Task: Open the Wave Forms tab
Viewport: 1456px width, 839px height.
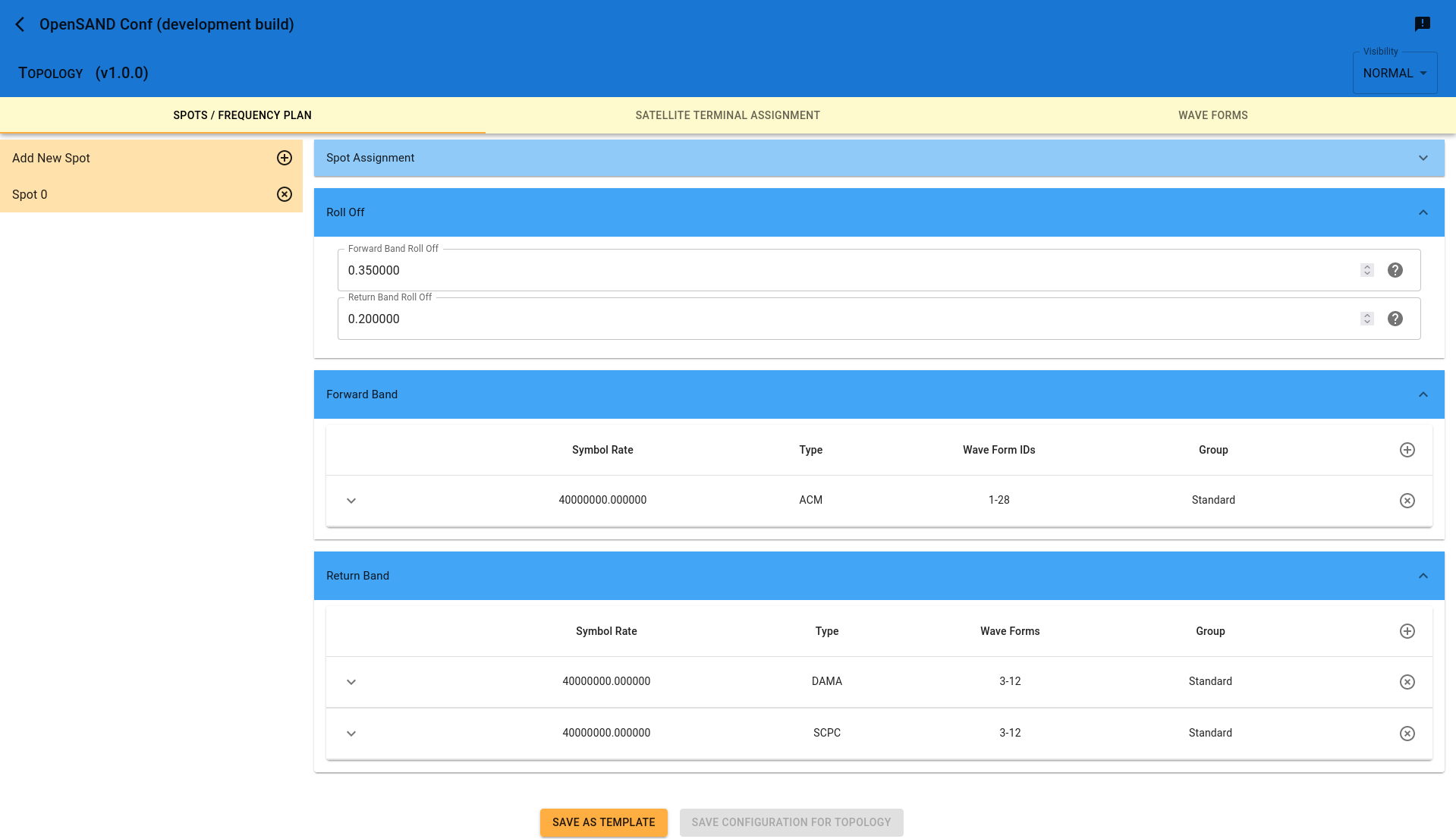Action: click(1213, 115)
